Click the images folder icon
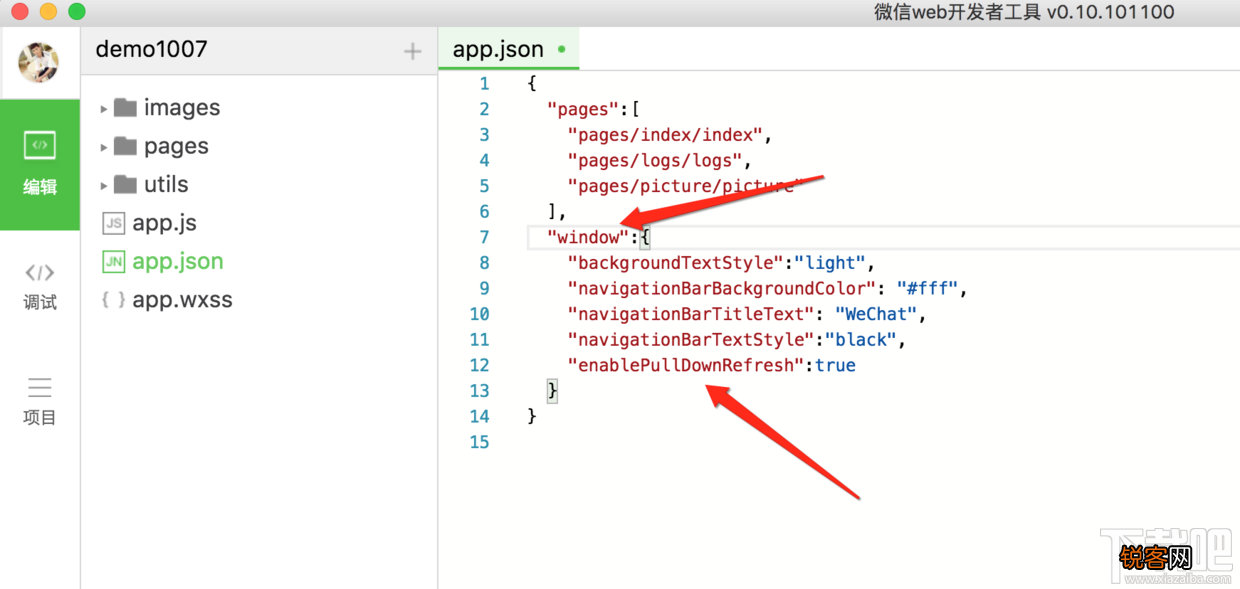Screen dimensions: 1240x589 point(125,107)
